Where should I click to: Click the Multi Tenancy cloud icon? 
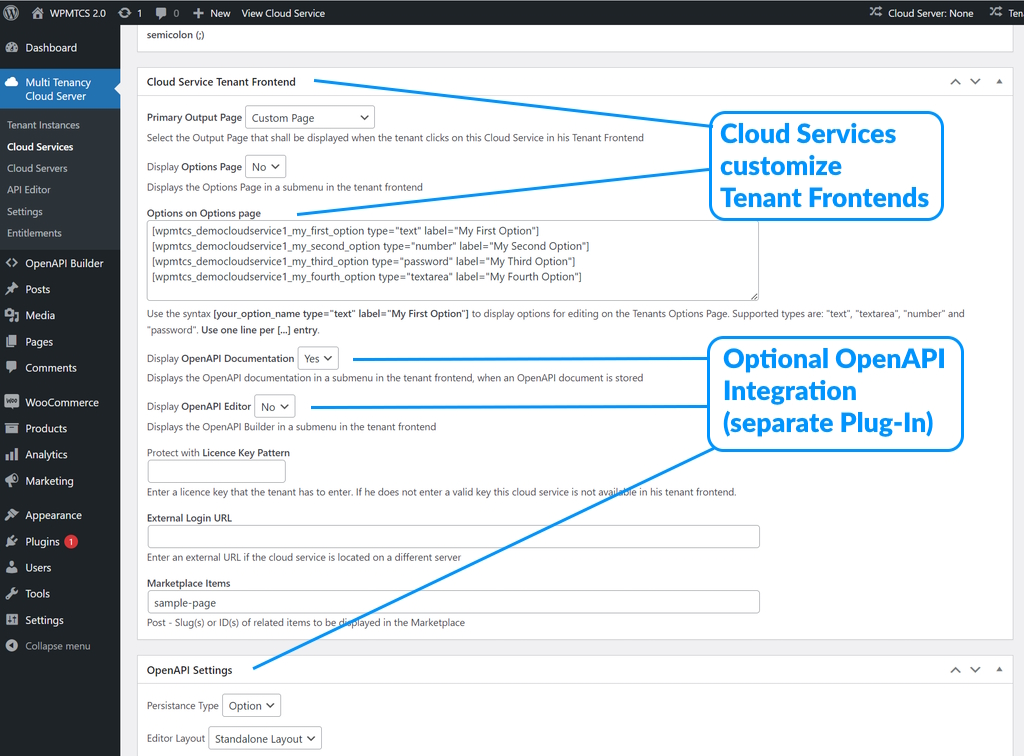[x=12, y=82]
